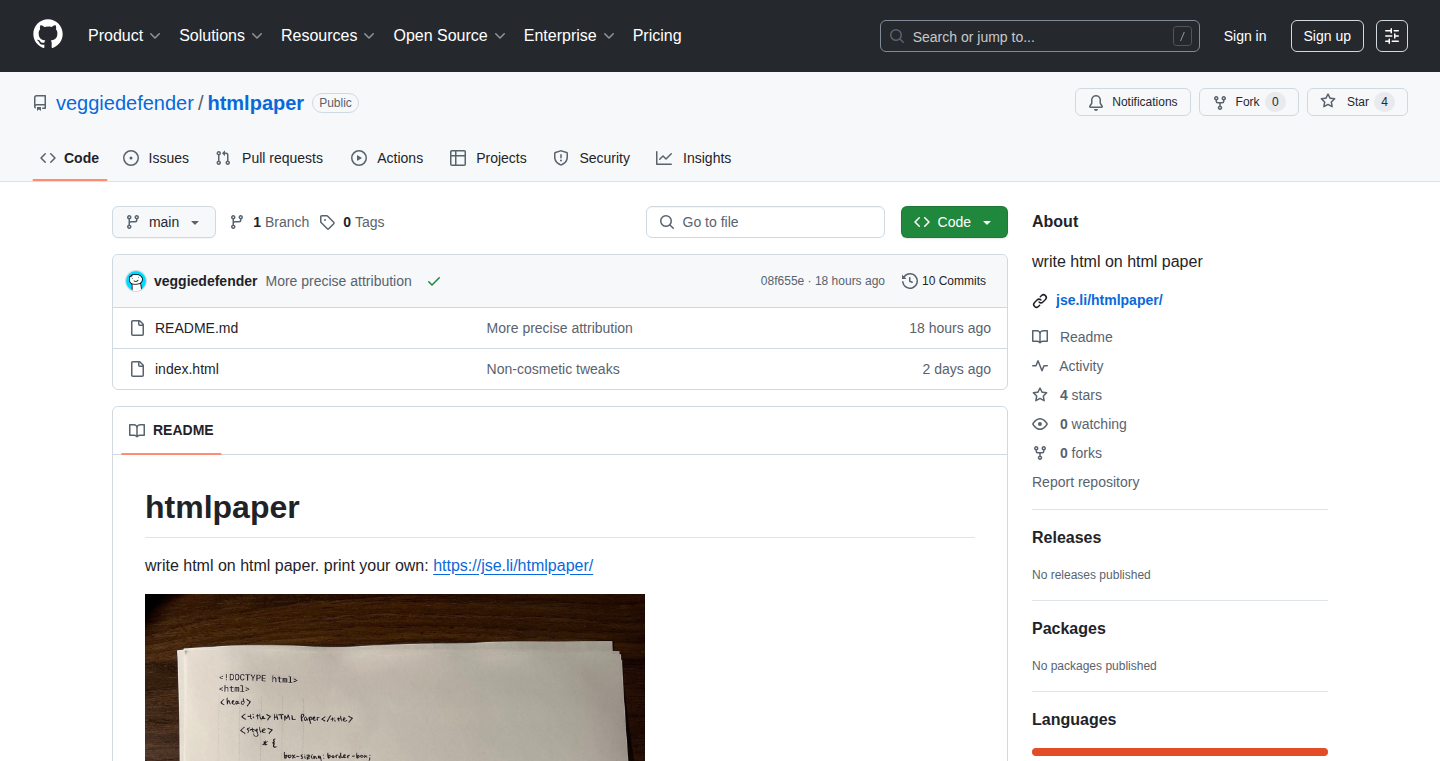The width and height of the screenshot is (1440, 761).
Task: Click commit hash 08f655e
Action: tap(782, 281)
